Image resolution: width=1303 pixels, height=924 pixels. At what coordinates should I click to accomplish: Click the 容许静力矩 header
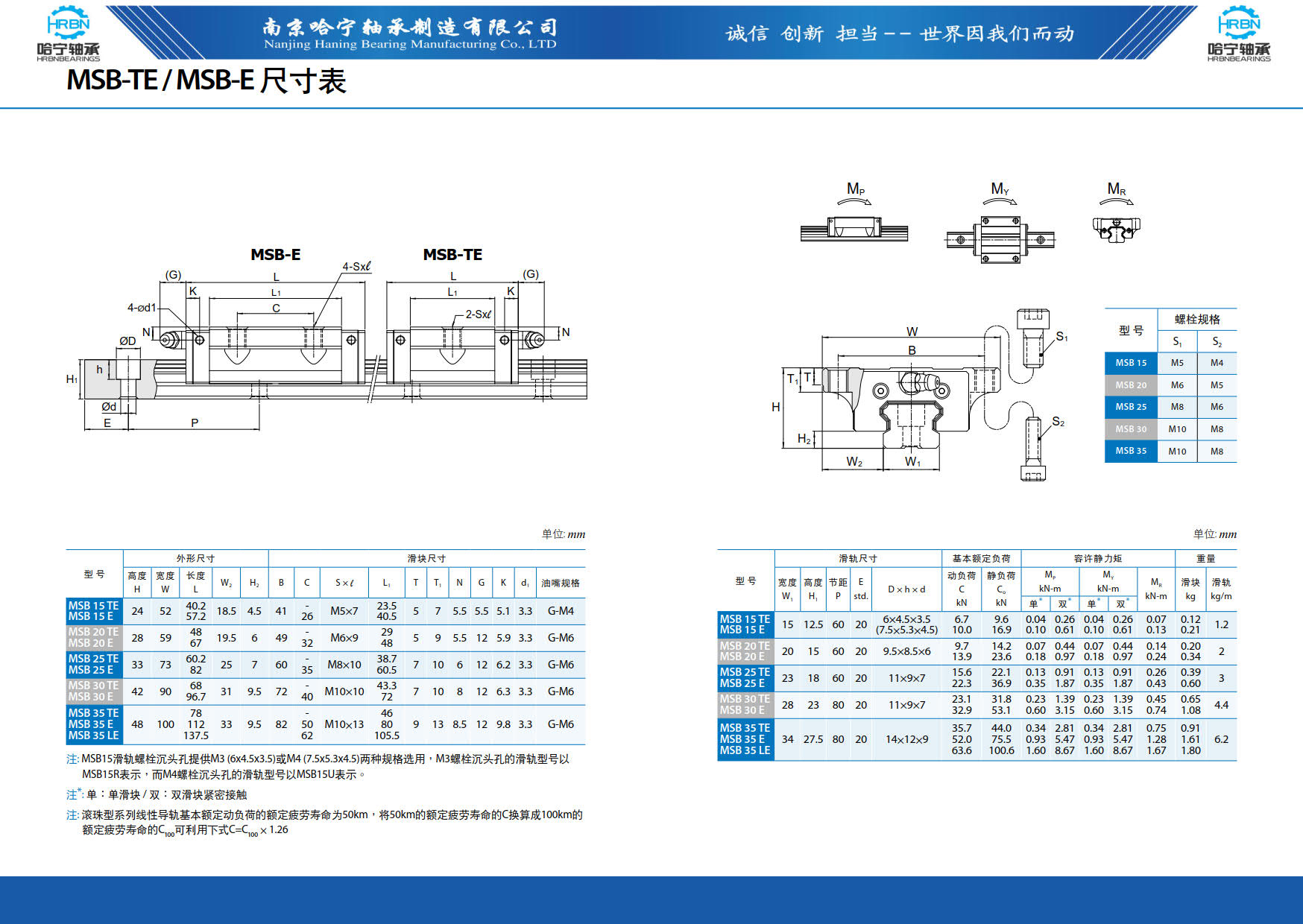tap(1097, 558)
